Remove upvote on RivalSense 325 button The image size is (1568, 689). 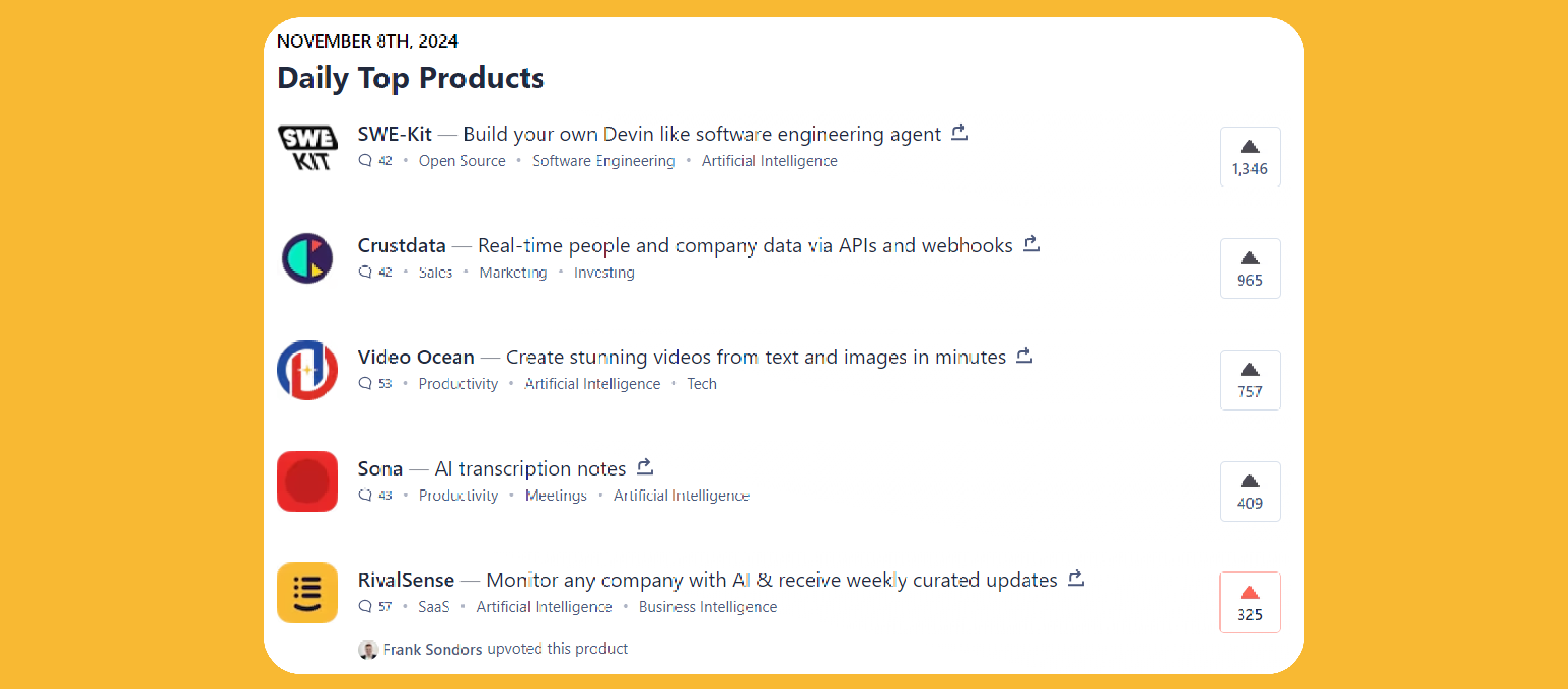[x=1249, y=602]
